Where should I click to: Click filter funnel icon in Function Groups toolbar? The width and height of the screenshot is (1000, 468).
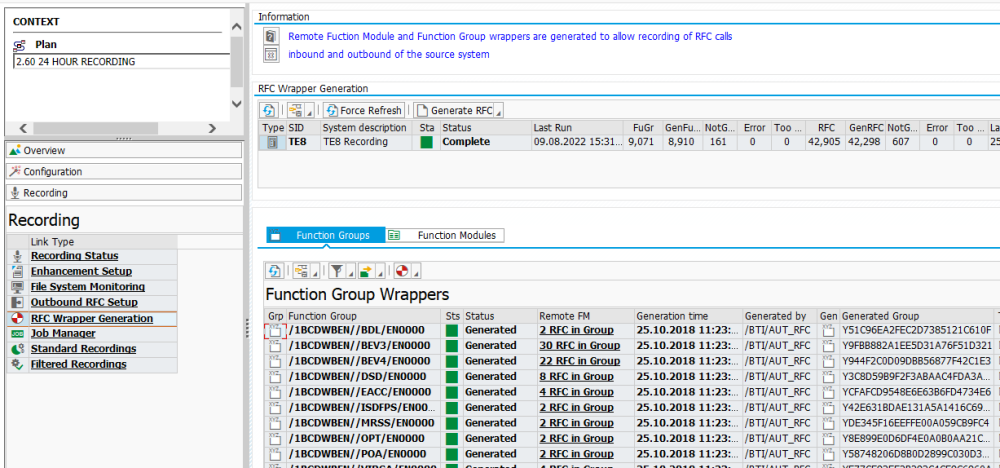click(337, 271)
